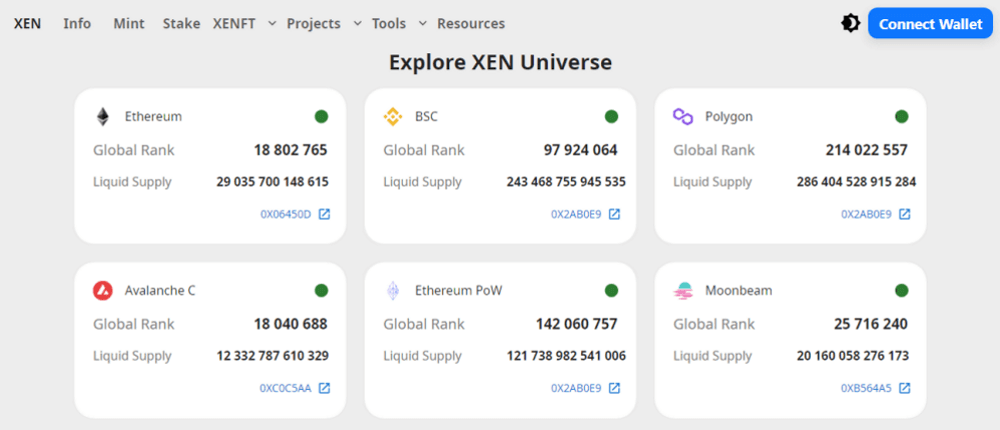Image resolution: width=1000 pixels, height=430 pixels.
Task: Click the Polygon card title text
Action: tap(729, 117)
